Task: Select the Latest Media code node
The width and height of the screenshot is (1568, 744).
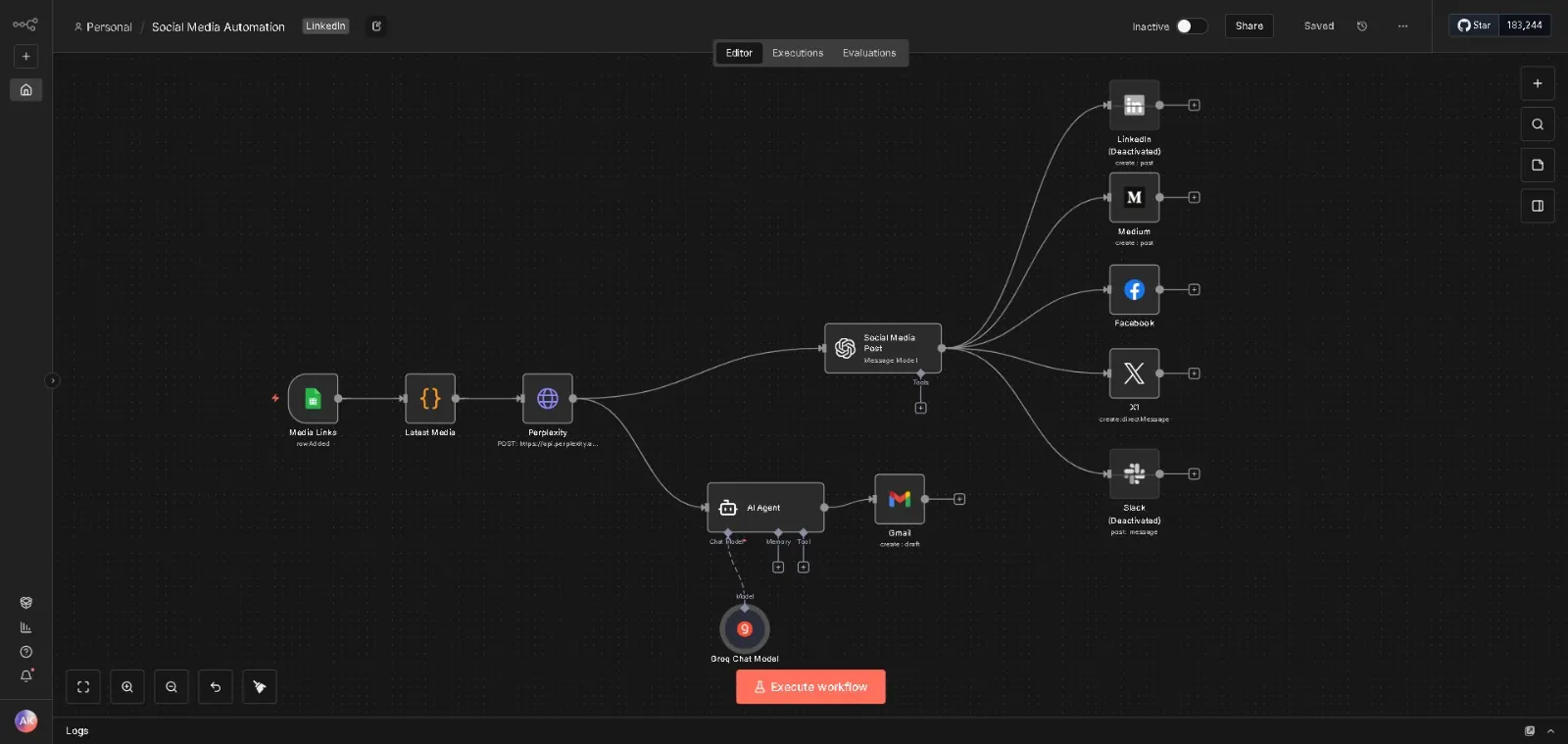Action: click(x=430, y=398)
